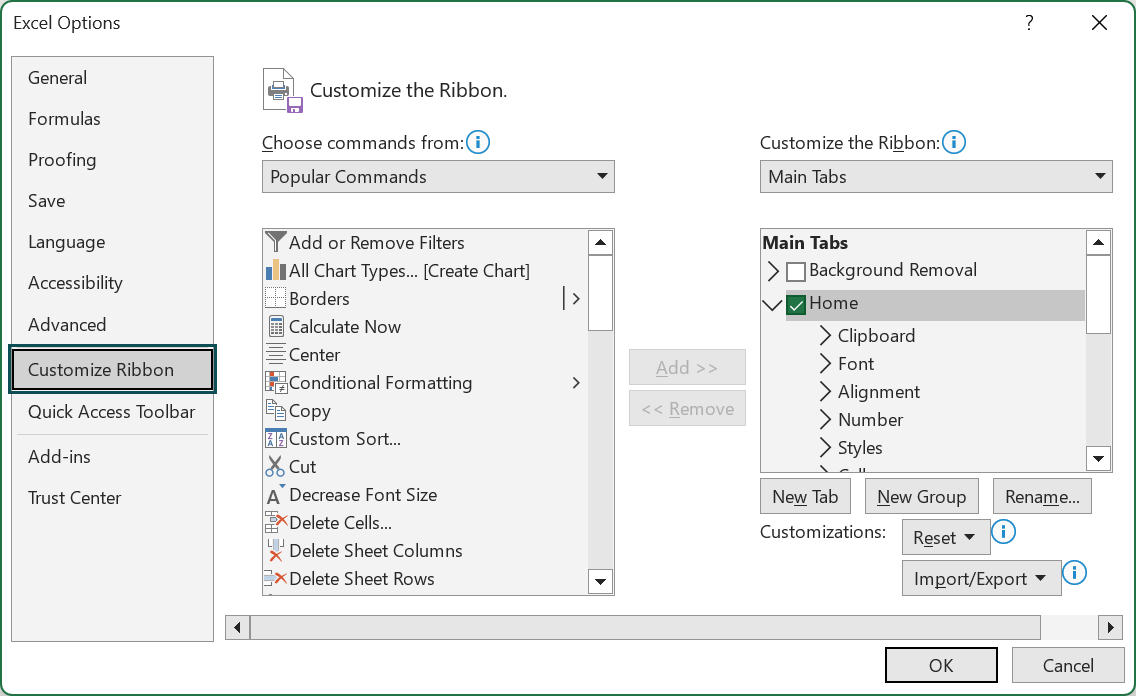
Task: Click the Add >> button
Action: pos(687,367)
